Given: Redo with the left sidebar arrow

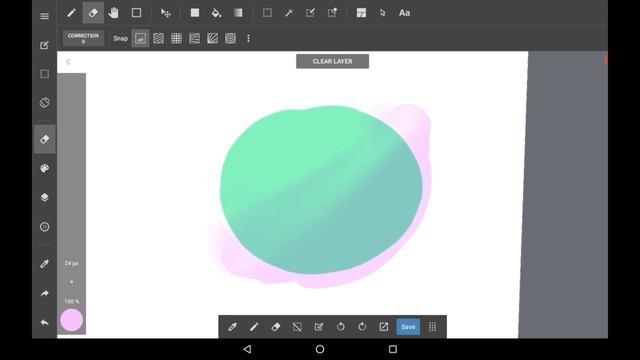Looking at the screenshot, I should (x=44, y=293).
